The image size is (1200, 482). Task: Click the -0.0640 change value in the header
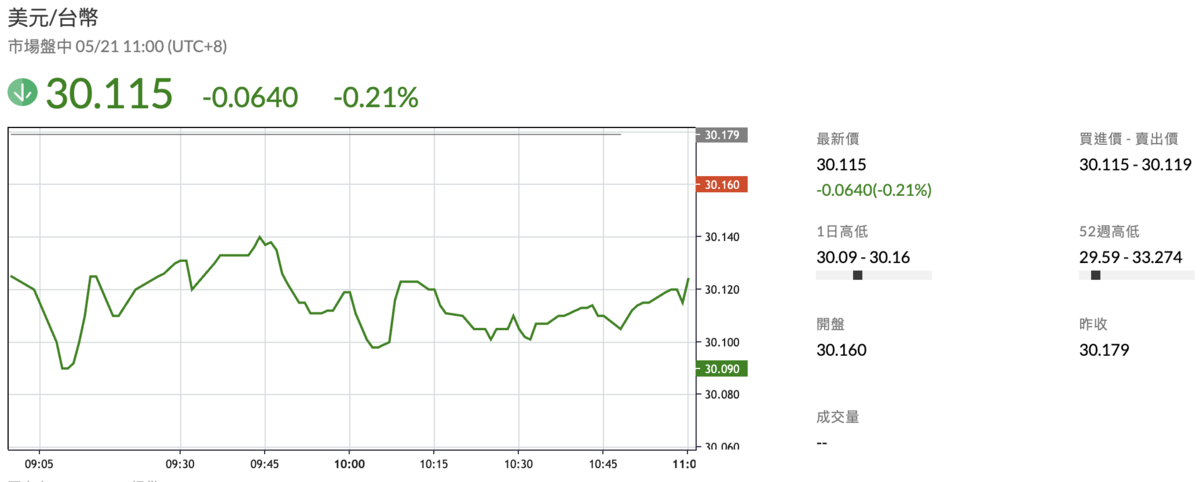(x=250, y=96)
